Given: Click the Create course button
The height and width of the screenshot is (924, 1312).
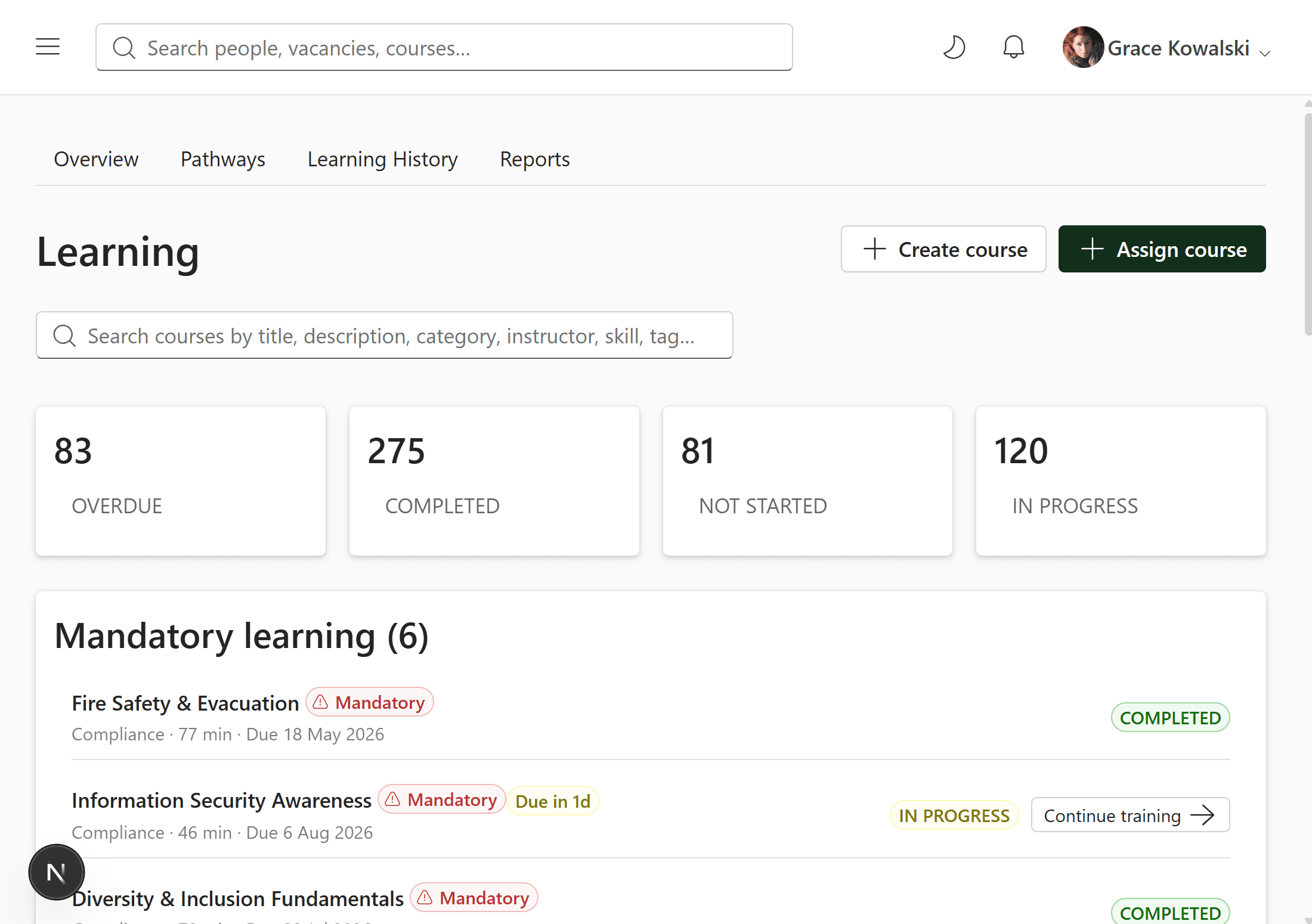Looking at the screenshot, I should [x=943, y=249].
